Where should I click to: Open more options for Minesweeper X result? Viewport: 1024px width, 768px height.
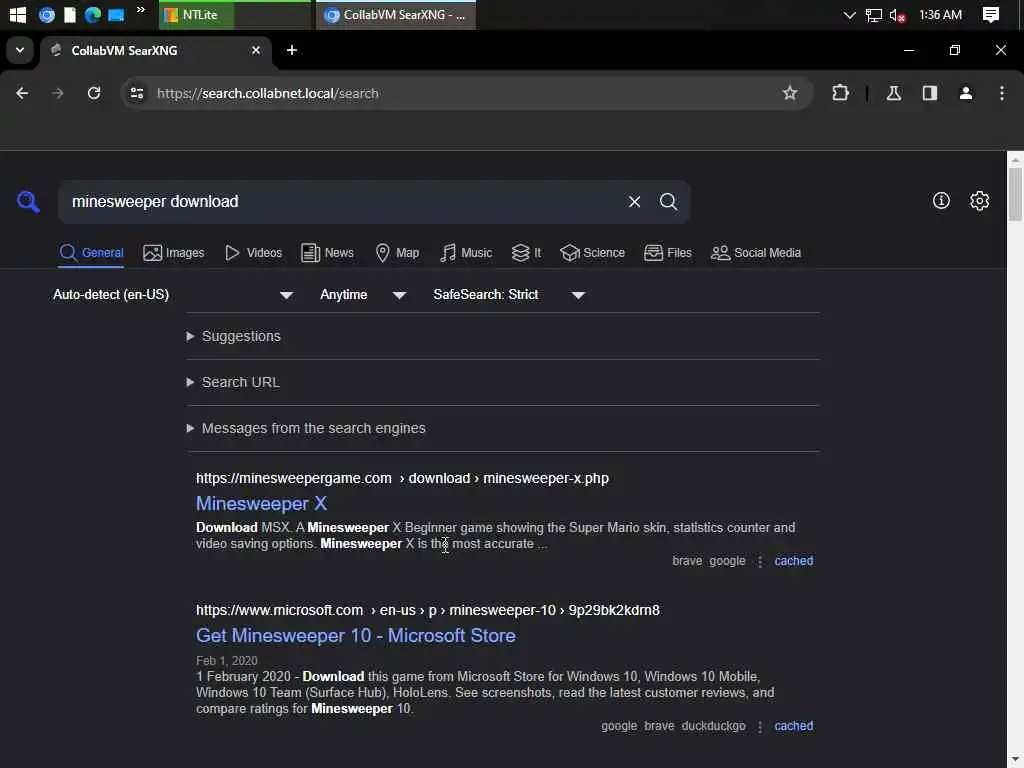(x=760, y=562)
